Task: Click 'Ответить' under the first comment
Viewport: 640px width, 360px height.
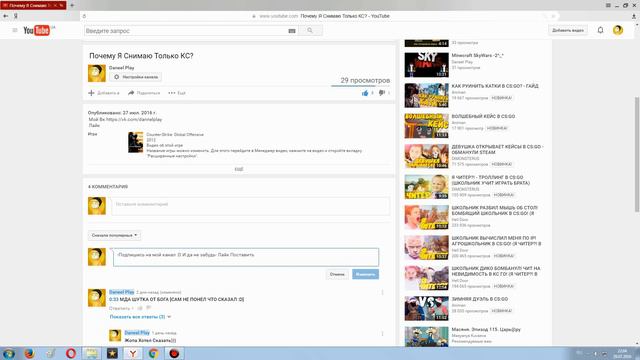Action: pos(119,308)
